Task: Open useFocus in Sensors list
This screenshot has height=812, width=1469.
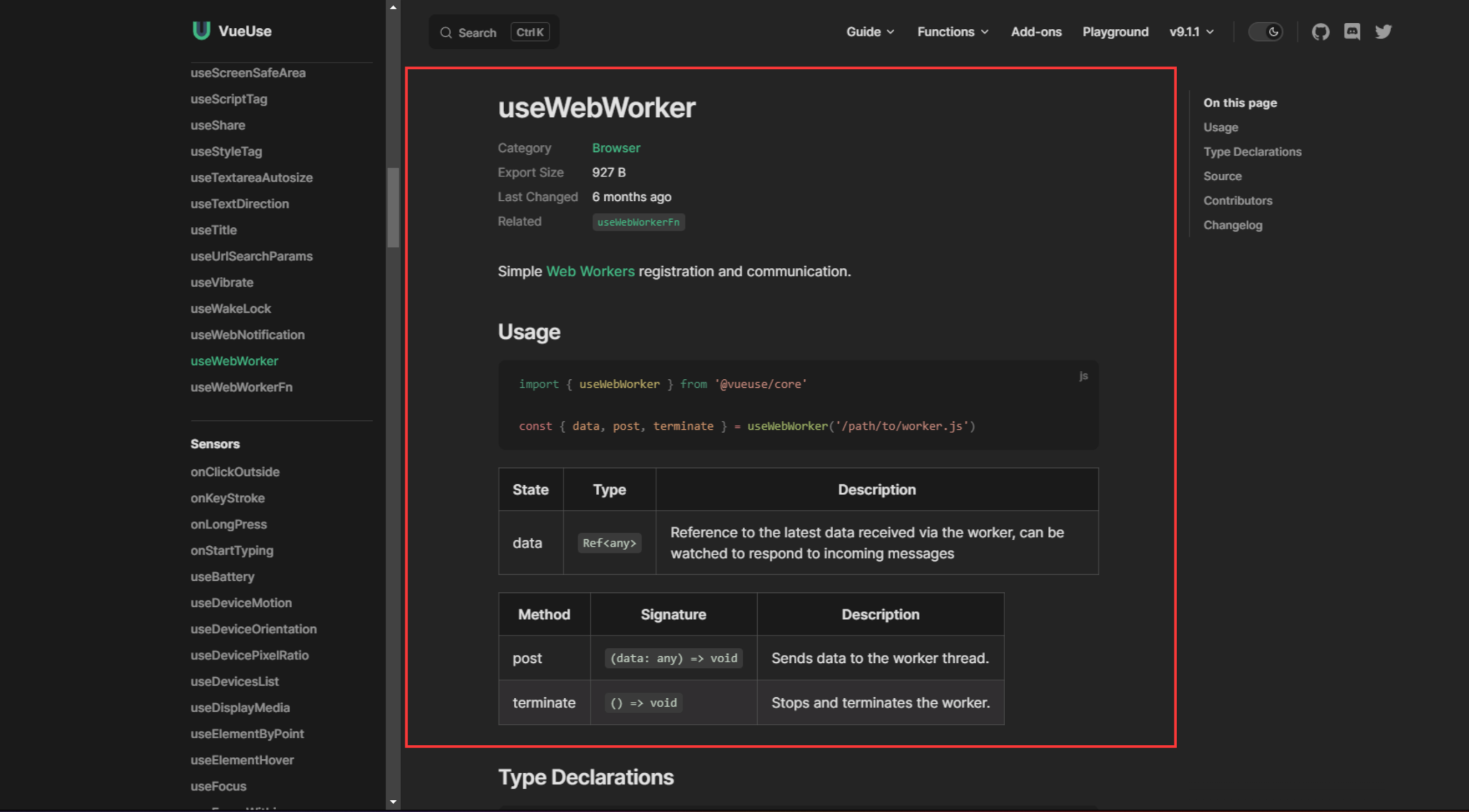Action: point(219,787)
